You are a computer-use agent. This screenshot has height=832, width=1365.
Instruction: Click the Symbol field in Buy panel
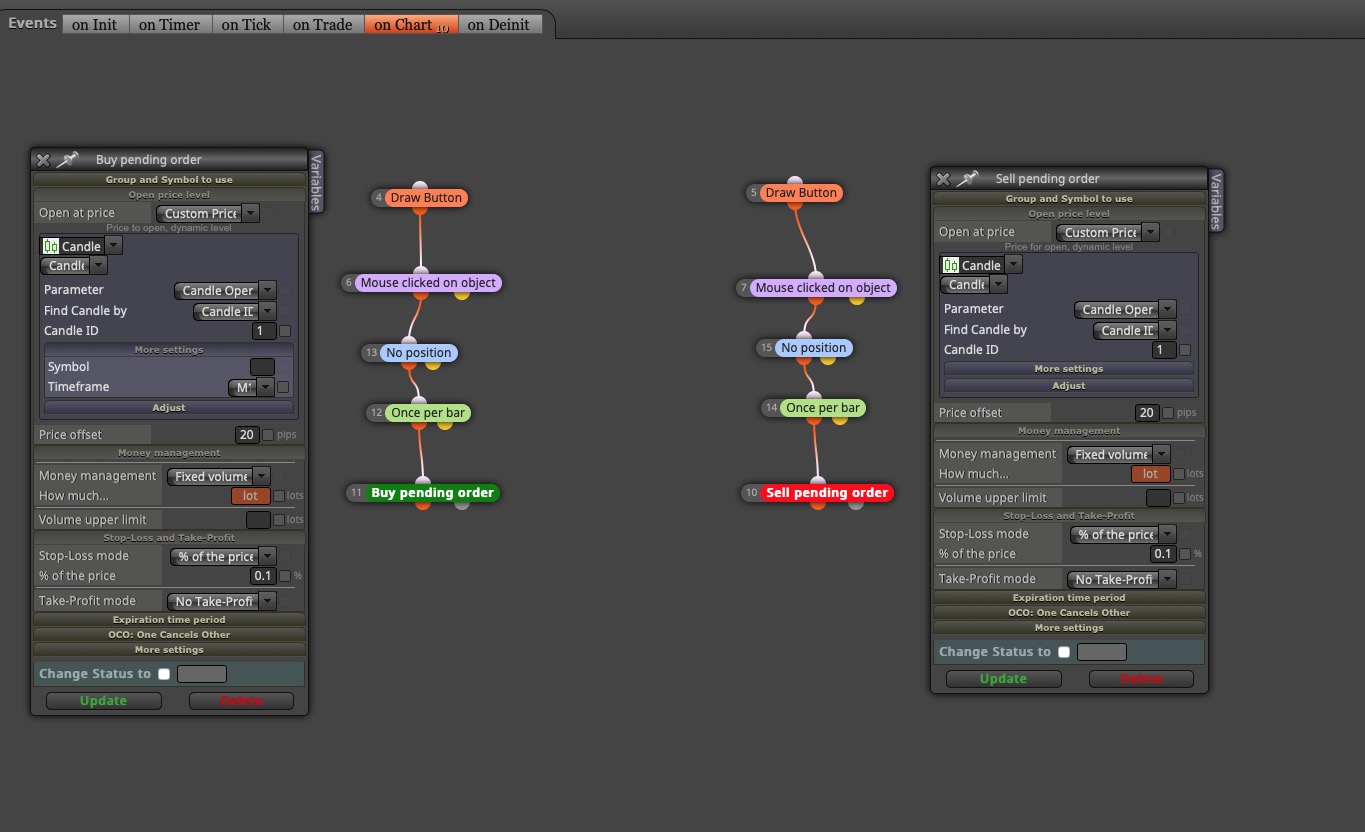click(x=262, y=367)
